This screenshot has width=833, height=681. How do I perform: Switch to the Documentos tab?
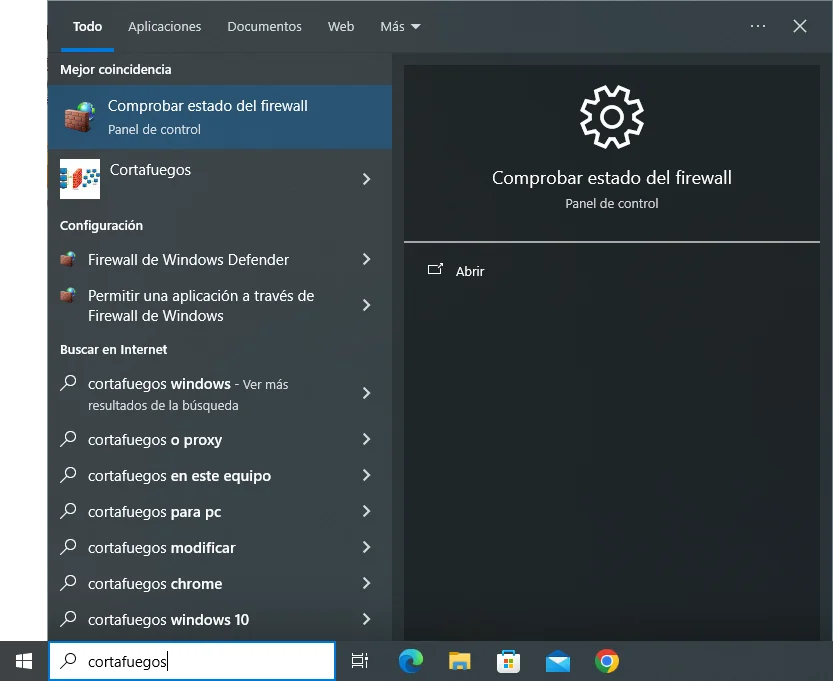(x=264, y=26)
